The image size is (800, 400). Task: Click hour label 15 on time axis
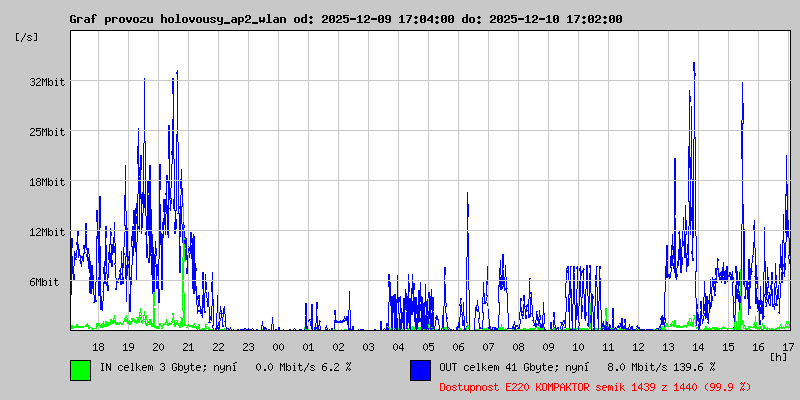(x=729, y=347)
